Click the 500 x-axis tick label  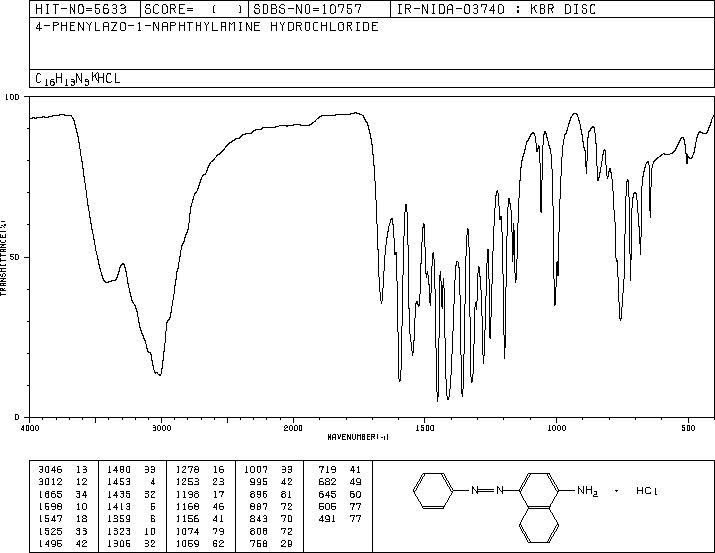point(688,428)
